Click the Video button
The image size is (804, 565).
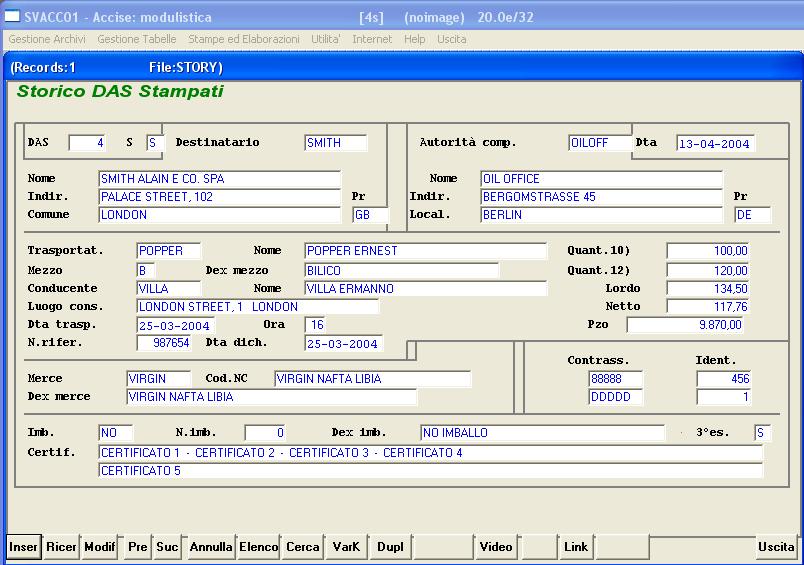[x=496, y=547]
